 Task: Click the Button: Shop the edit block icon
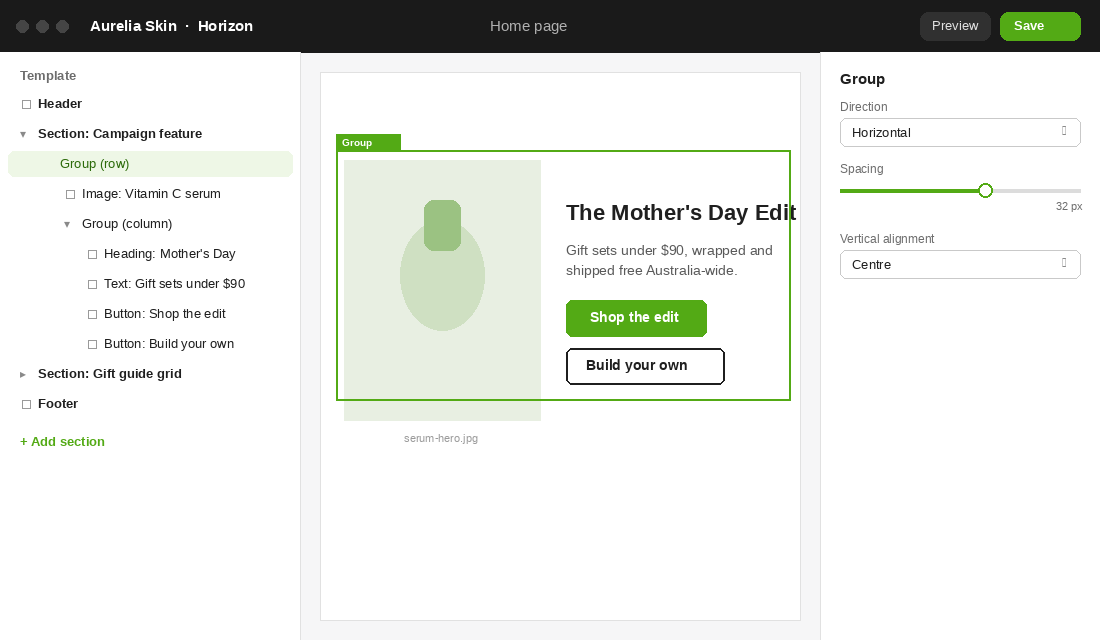point(92,314)
